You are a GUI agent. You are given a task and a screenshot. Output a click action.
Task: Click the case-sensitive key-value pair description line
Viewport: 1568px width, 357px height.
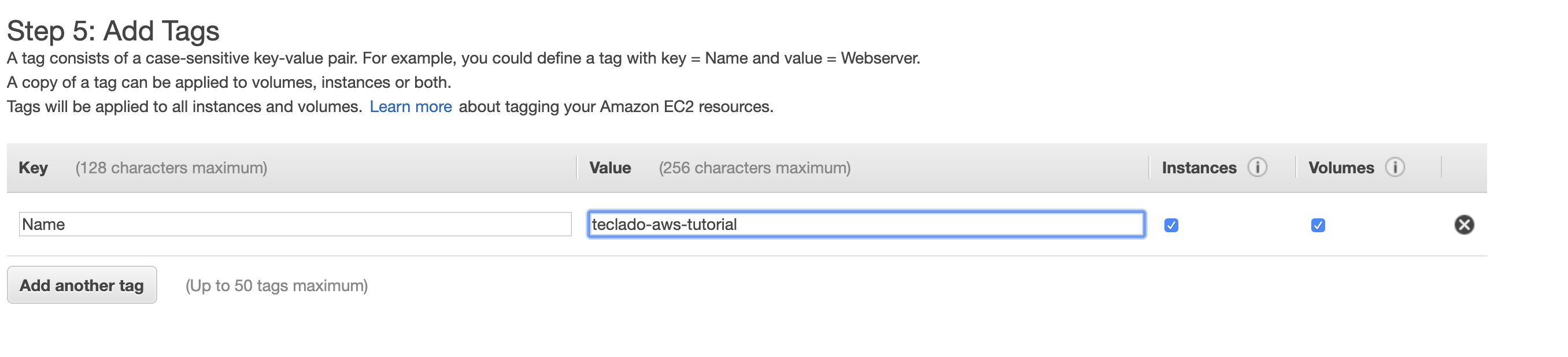pos(463,58)
